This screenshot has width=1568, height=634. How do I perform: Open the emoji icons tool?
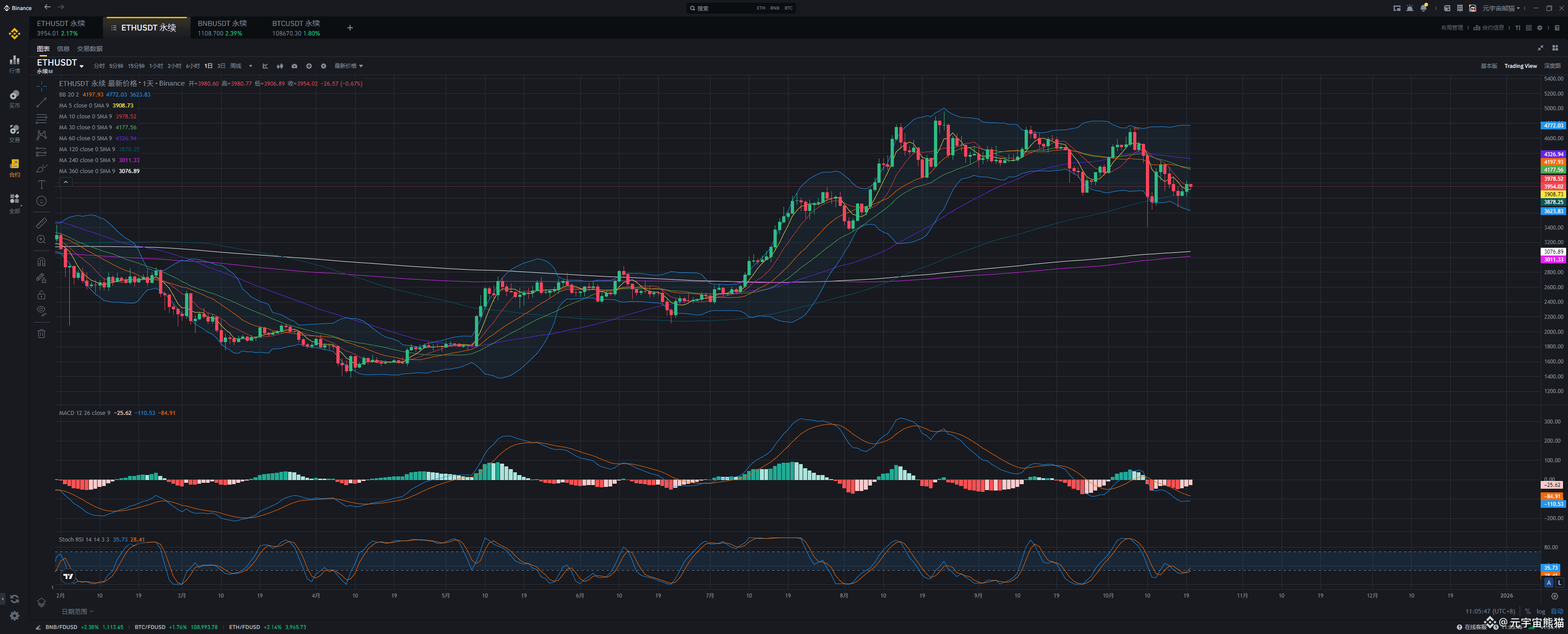coord(41,201)
